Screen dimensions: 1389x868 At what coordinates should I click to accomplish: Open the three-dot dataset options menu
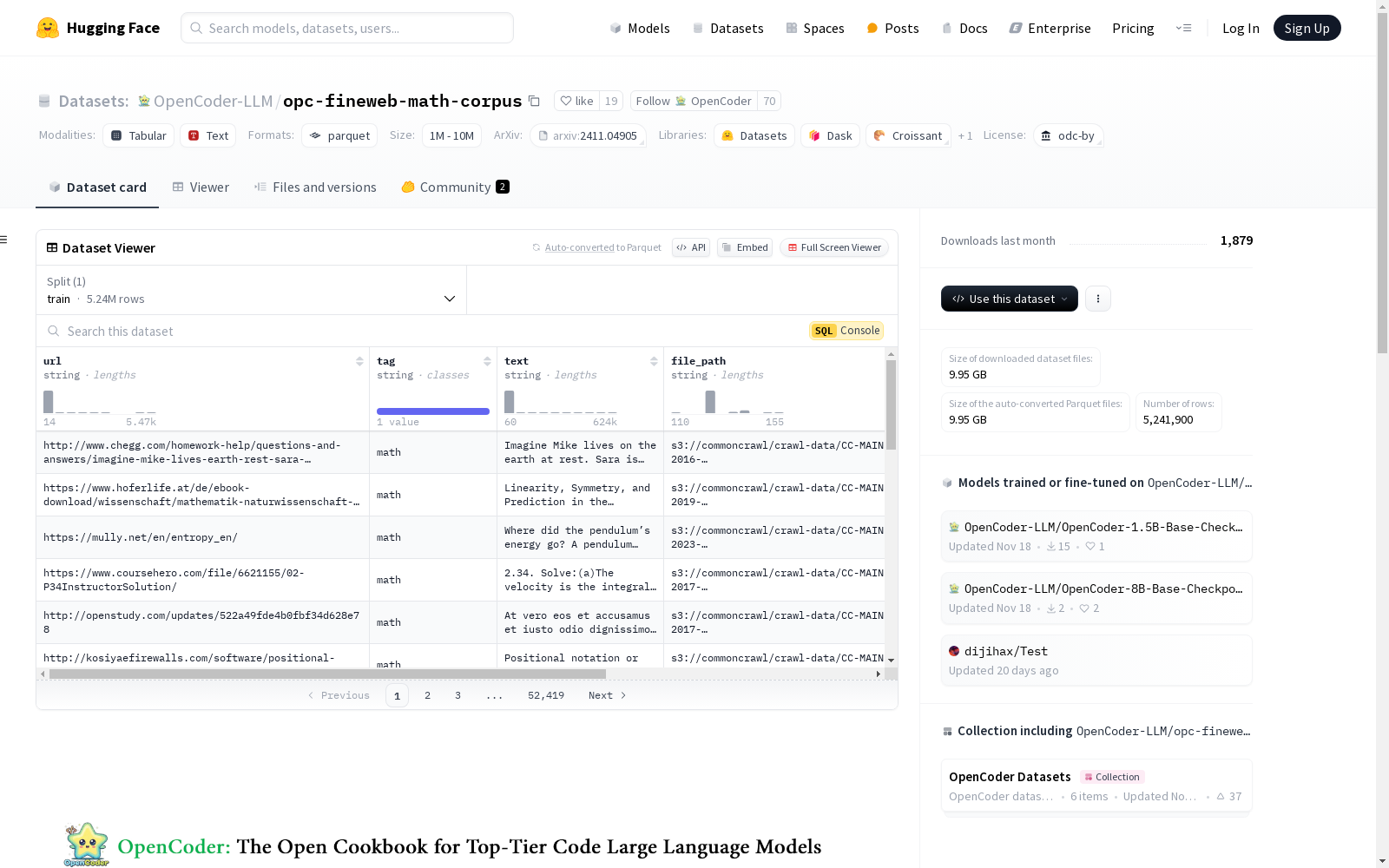pos(1098,299)
